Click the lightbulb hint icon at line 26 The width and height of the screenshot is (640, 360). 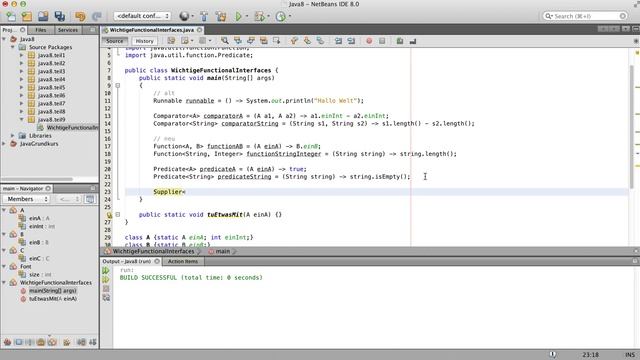tap(109, 215)
